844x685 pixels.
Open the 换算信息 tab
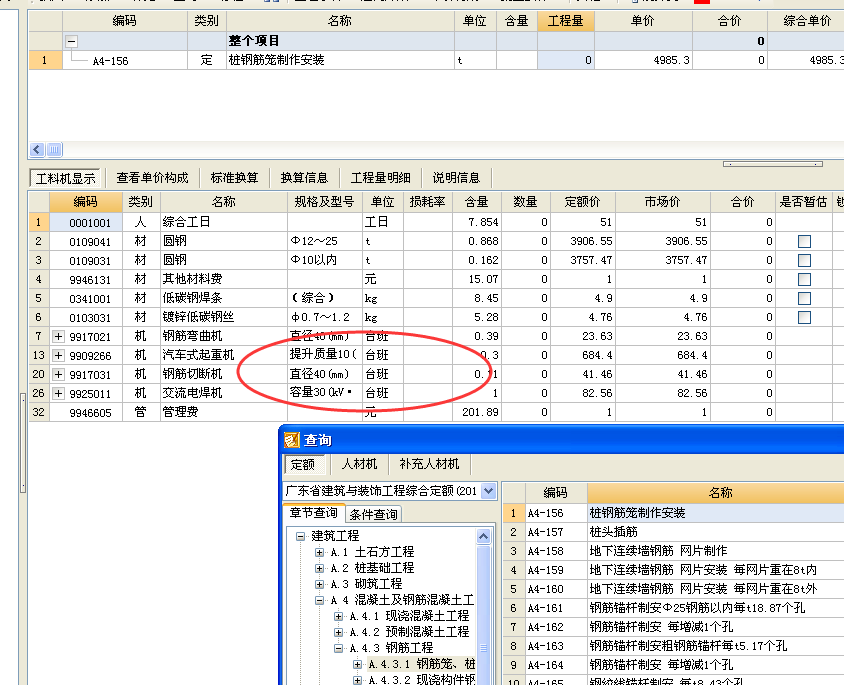[x=304, y=178]
